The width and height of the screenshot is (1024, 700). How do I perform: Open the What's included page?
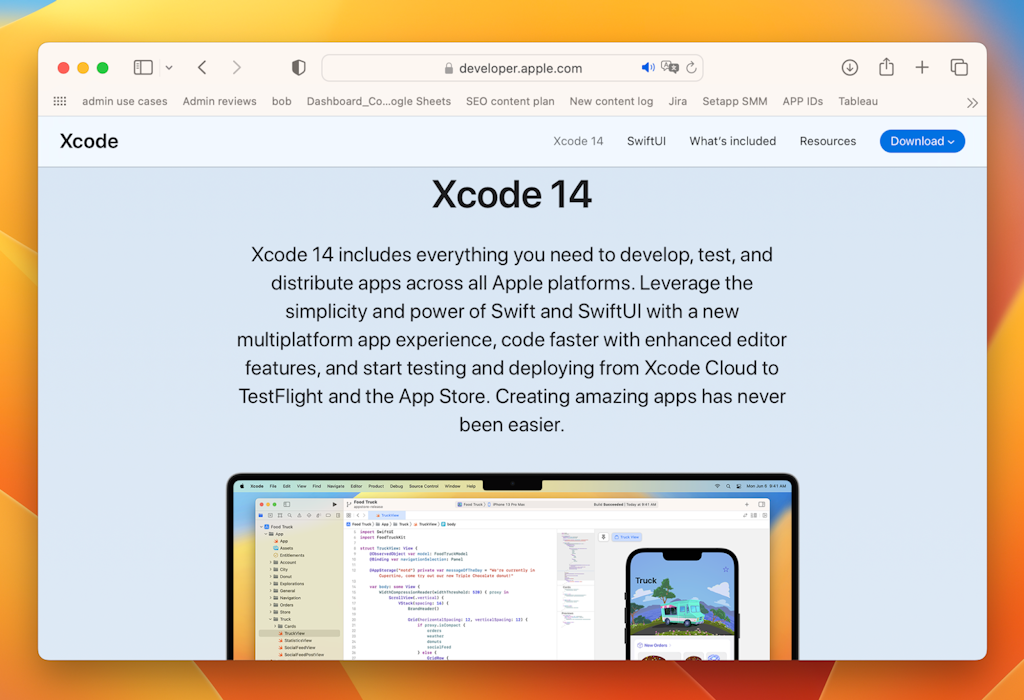(732, 141)
